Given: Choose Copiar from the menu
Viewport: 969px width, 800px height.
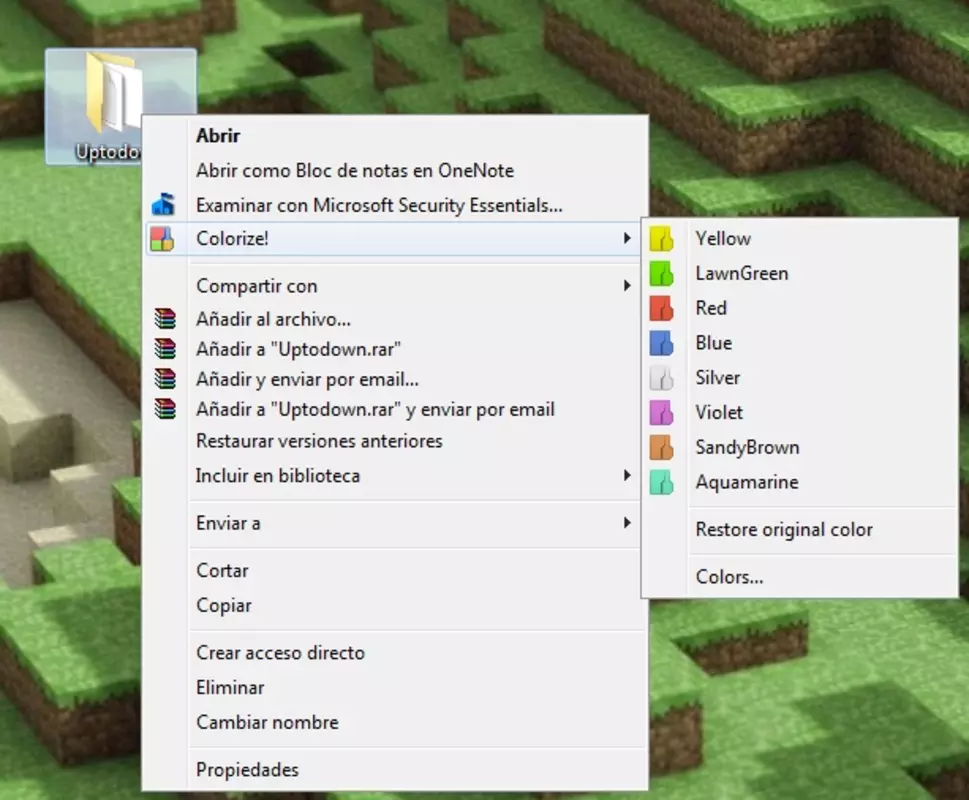Looking at the screenshot, I should coord(224,605).
